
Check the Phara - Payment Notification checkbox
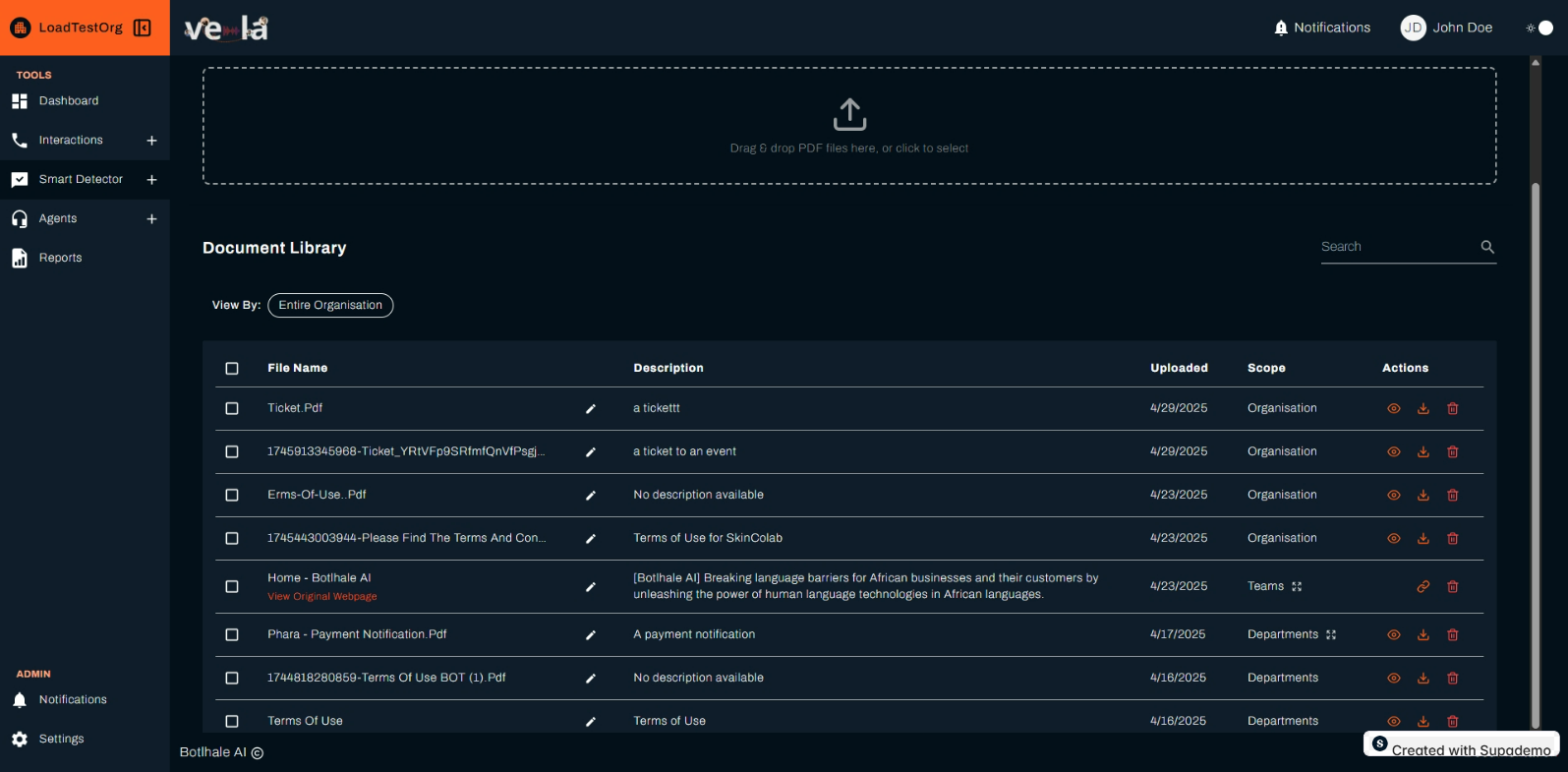click(232, 634)
